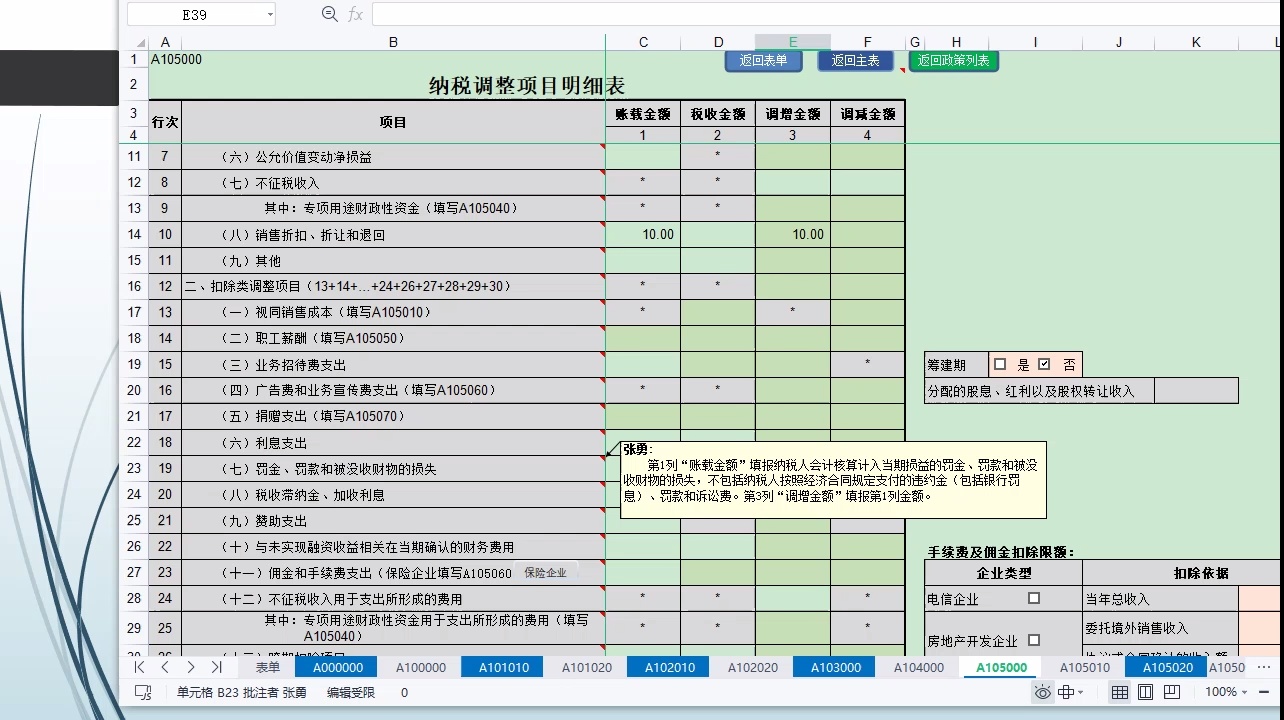
Task: Click the 委托境外销售收入 cell
Action: [x=1160, y=628]
